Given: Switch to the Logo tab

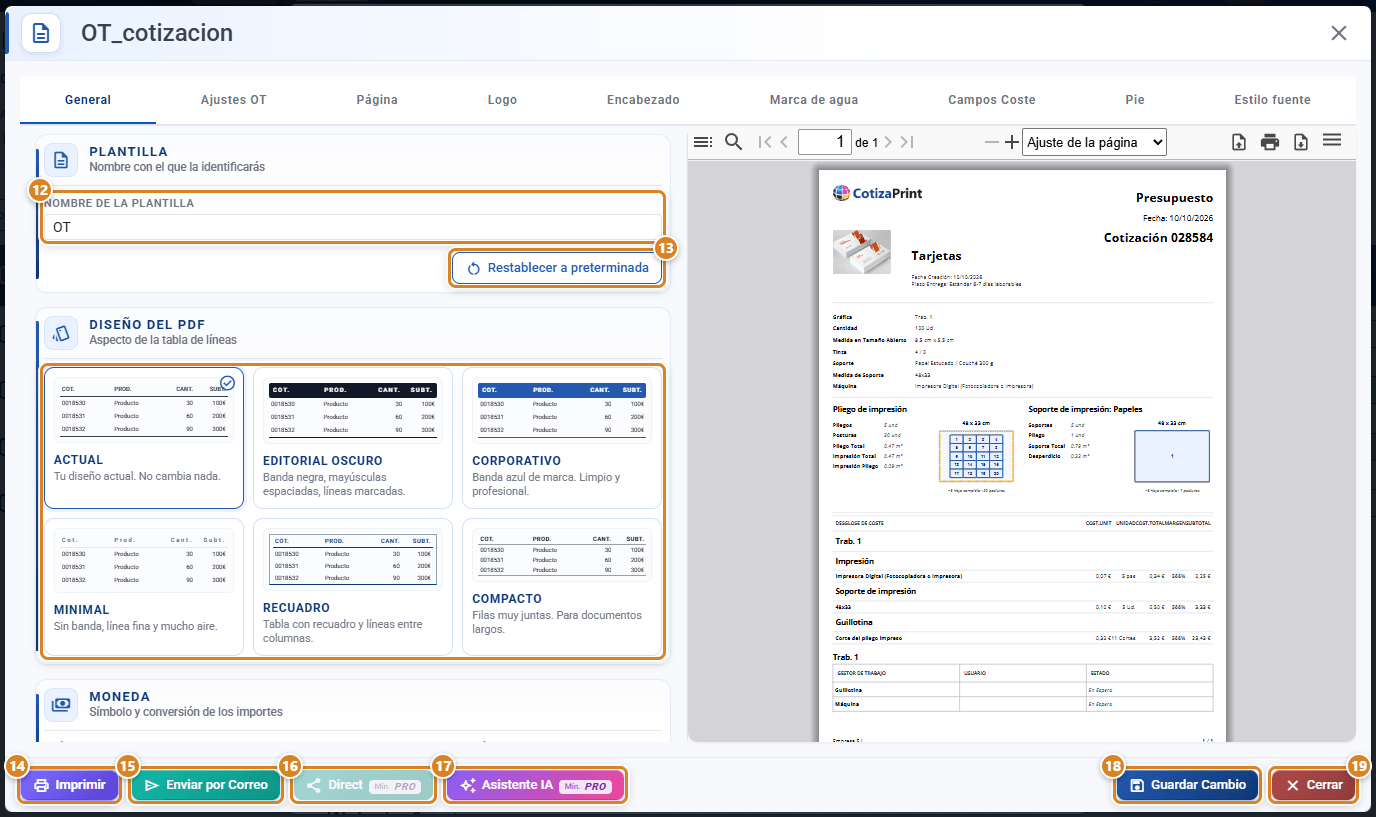Looking at the screenshot, I should 503,100.
